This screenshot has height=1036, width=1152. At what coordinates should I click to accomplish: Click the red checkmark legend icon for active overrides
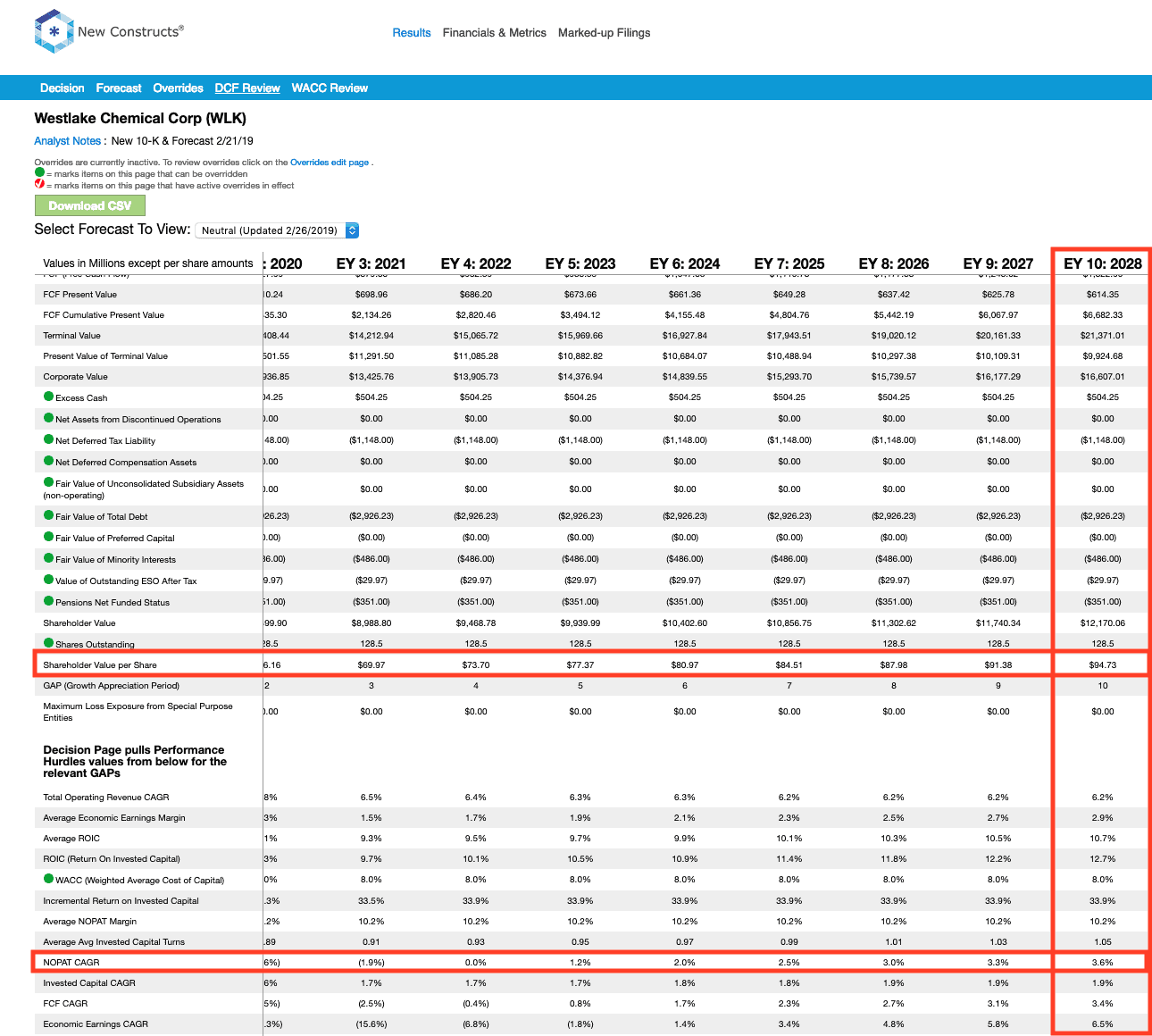[39, 184]
